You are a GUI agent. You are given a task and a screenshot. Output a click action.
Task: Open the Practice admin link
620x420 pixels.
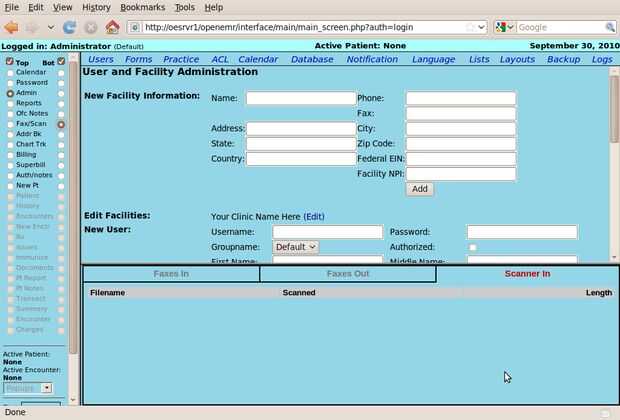coord(181,59)
